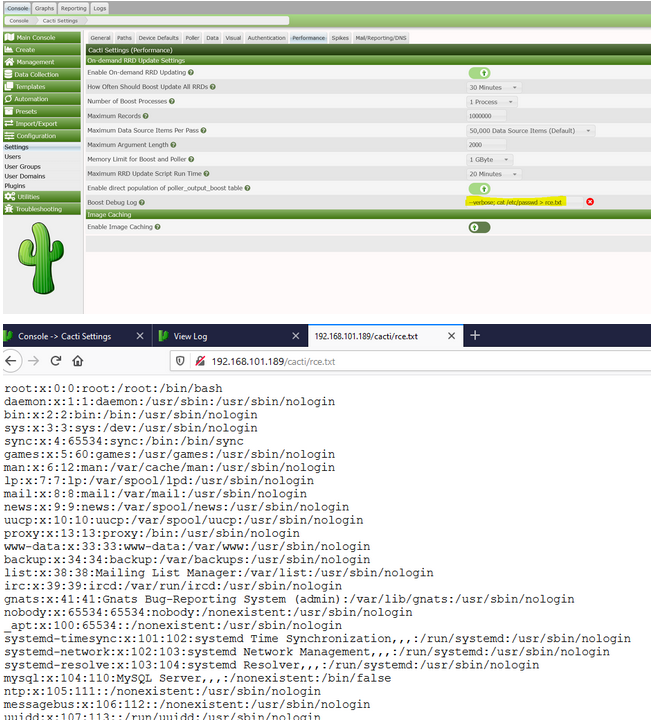Open the Create sidebar menu

(42, 50)
